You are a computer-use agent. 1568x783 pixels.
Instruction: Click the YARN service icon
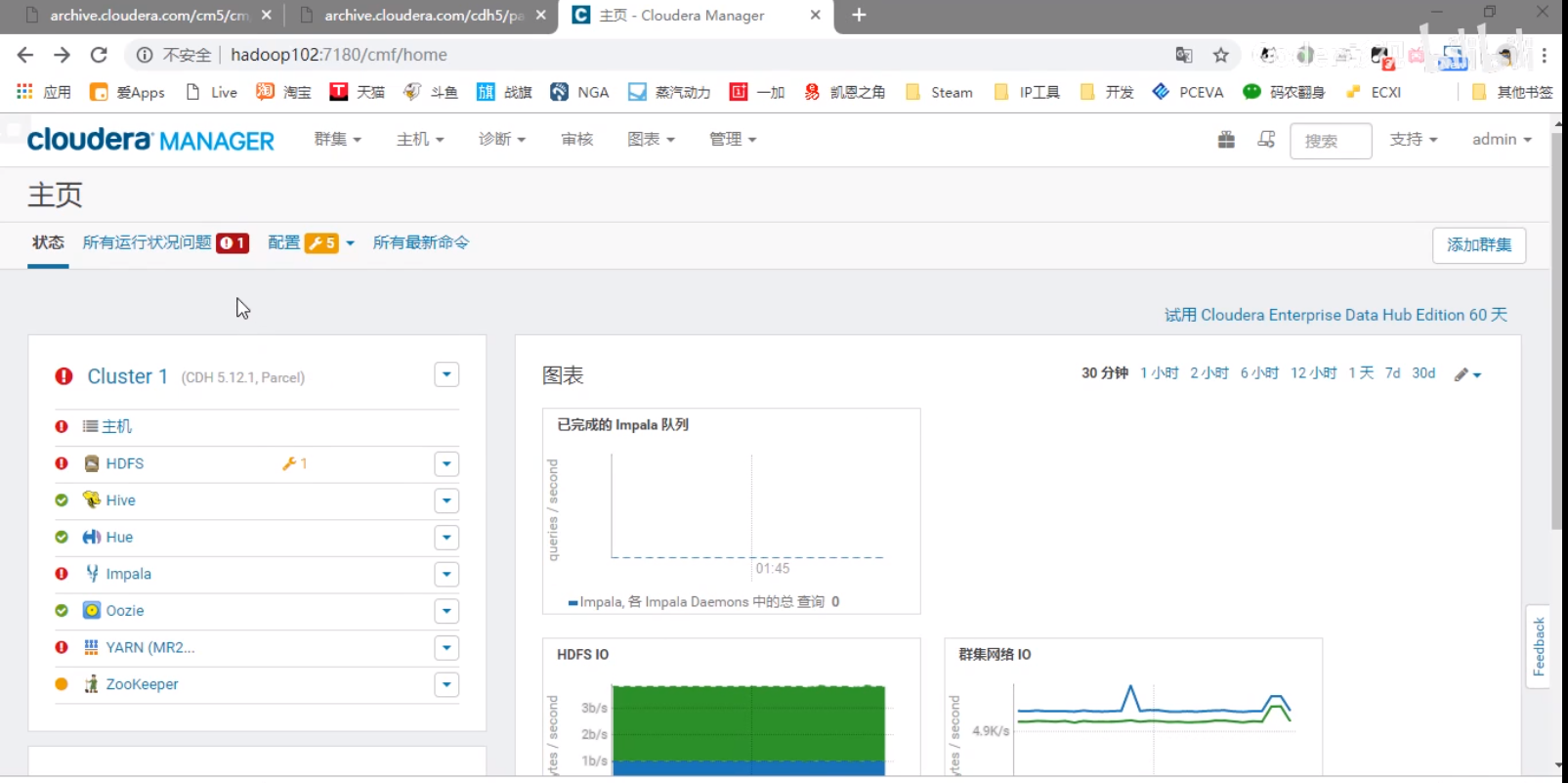92,647
